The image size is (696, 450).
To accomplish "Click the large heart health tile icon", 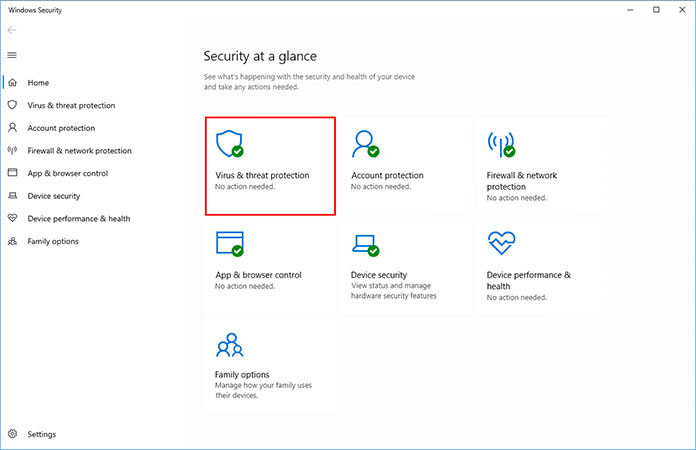I will tap(502, 243).
